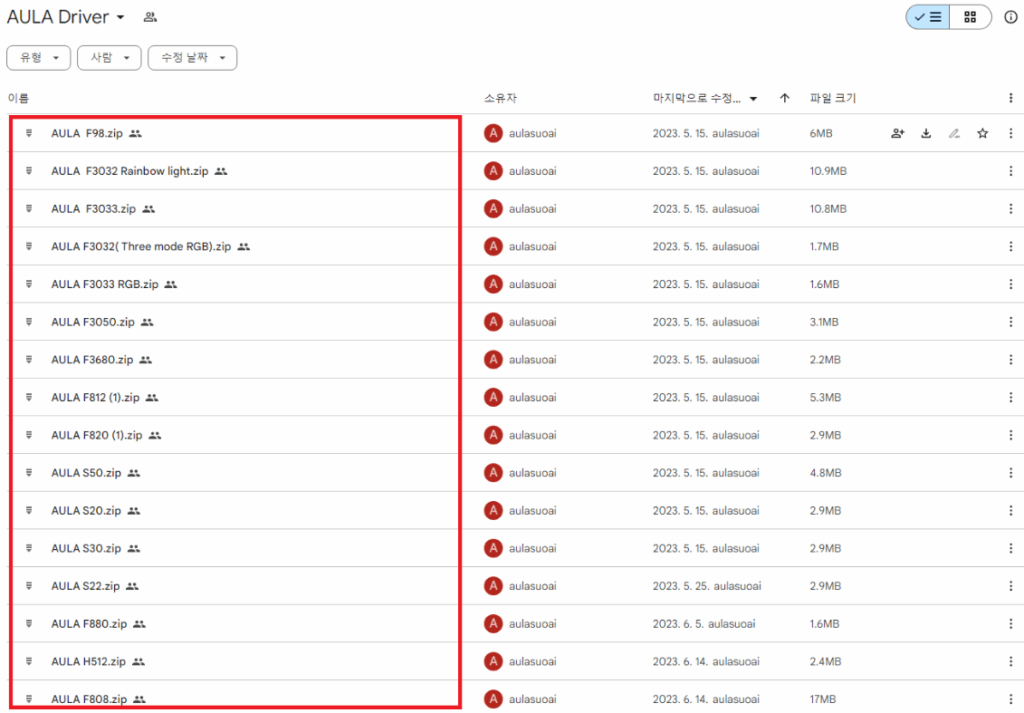The width and height of the screenshot is (1024, 713).
Task: Select the AULA F98.zip file name
Action: point(87,133)
